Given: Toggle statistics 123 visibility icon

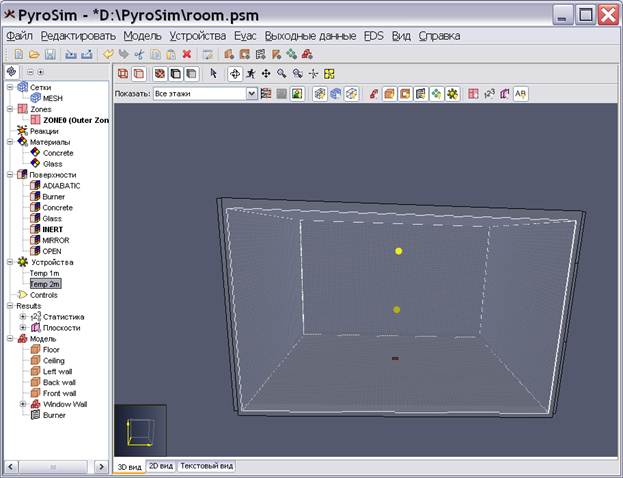Looking at the screenshot, I should click(x=489, y=94).
